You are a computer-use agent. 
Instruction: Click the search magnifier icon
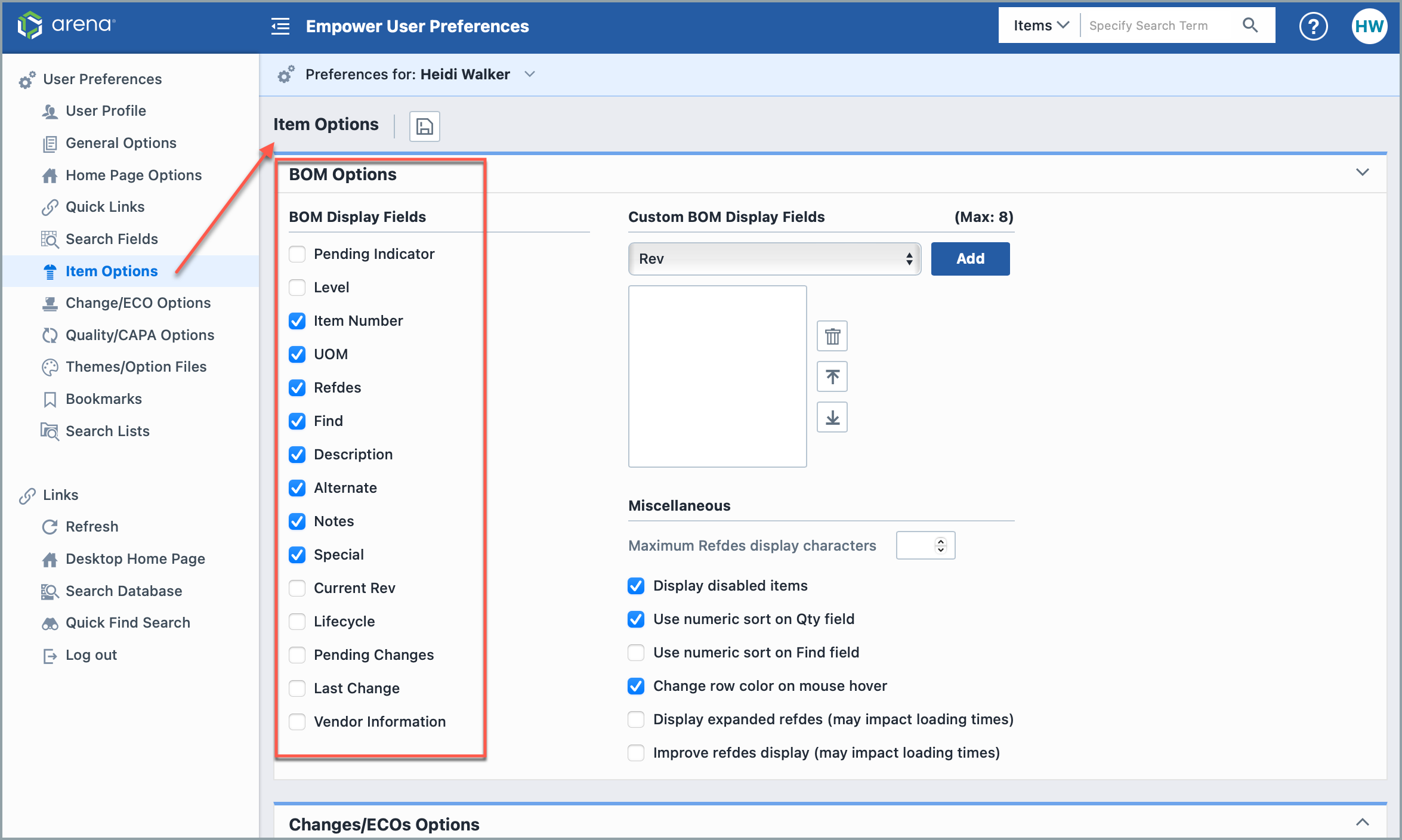tap(1250, 25)
